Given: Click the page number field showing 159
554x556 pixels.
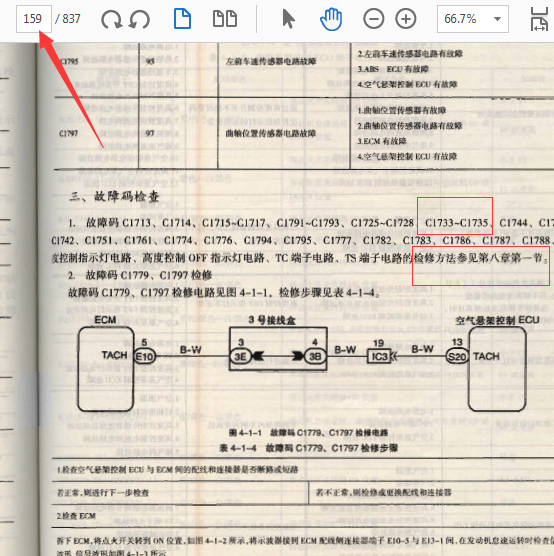Looking at the screenshot, I should [34, 19].
